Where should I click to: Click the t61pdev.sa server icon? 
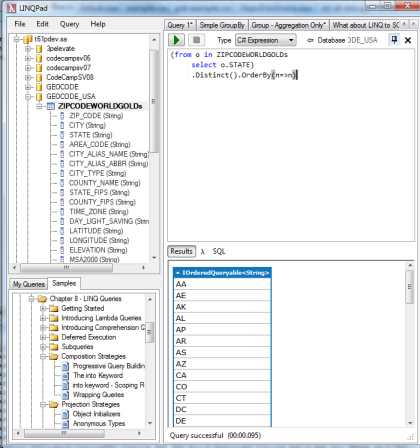coord(28,39)
